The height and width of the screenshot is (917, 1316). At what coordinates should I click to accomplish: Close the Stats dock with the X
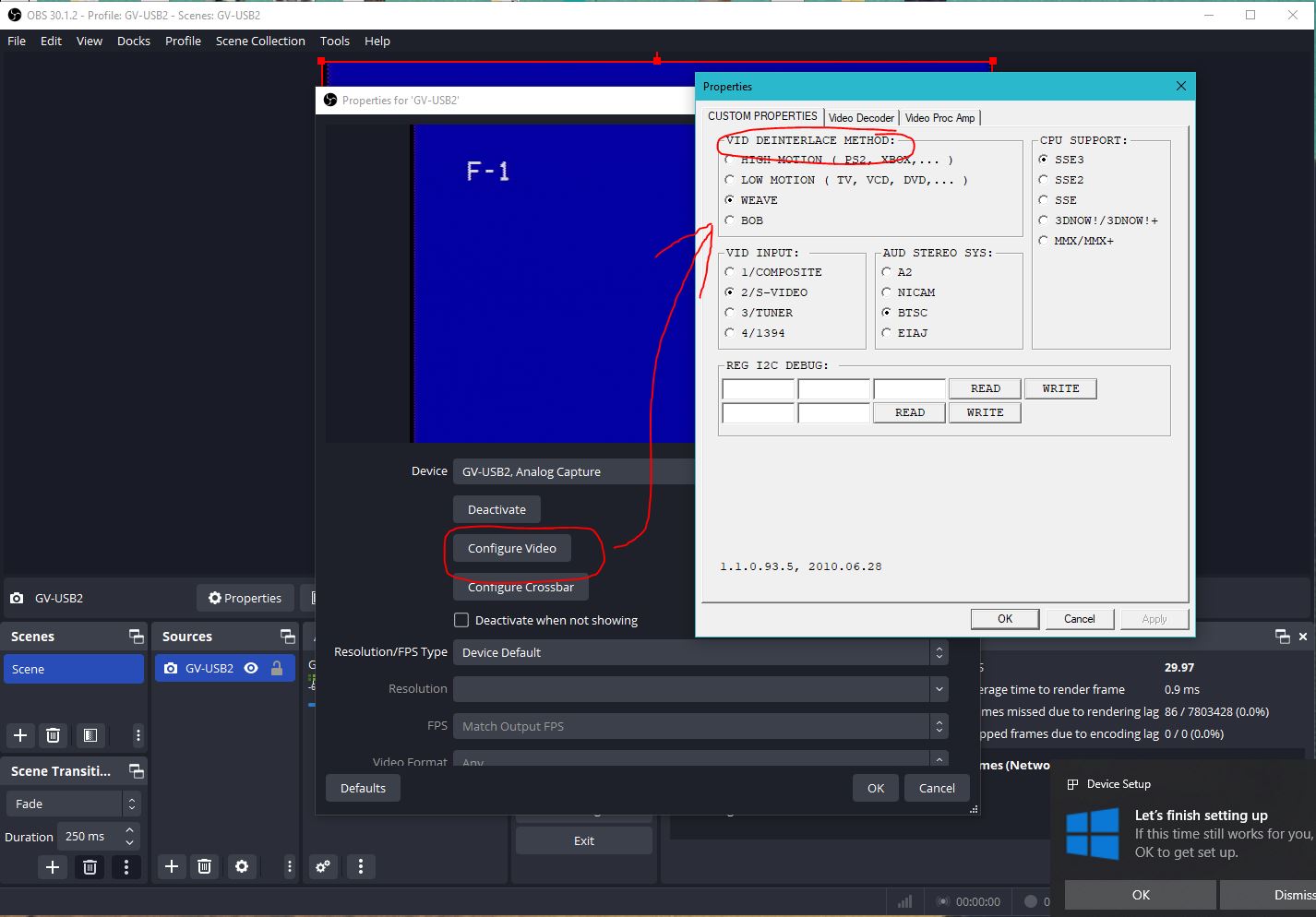pyautogui.click(x=1303, y=637)
